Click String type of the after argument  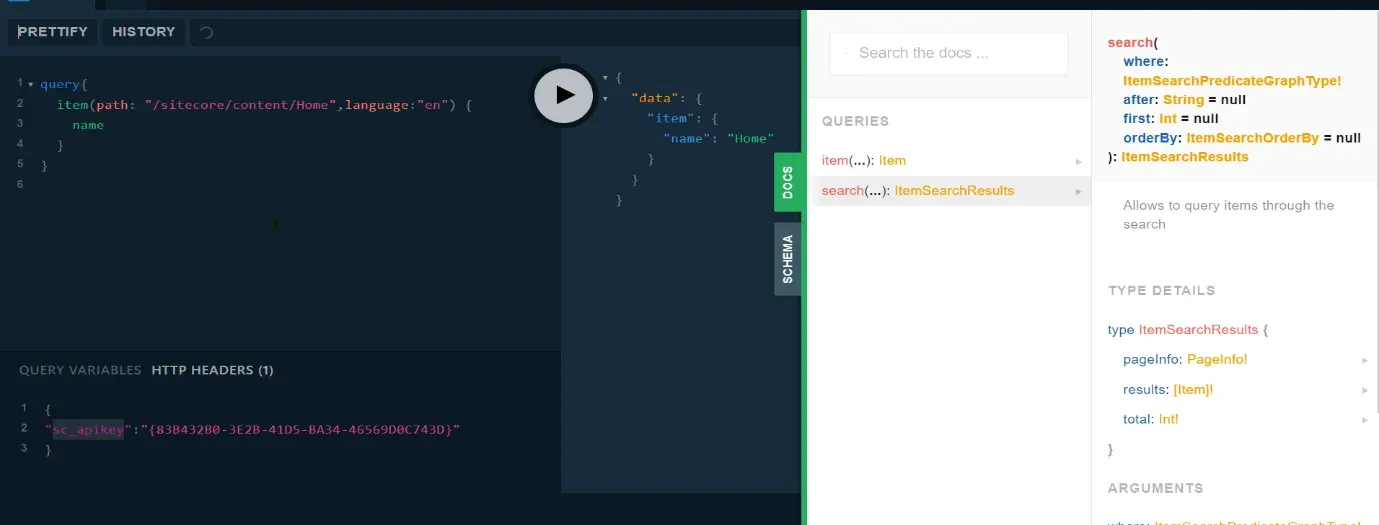[1183, 100]
